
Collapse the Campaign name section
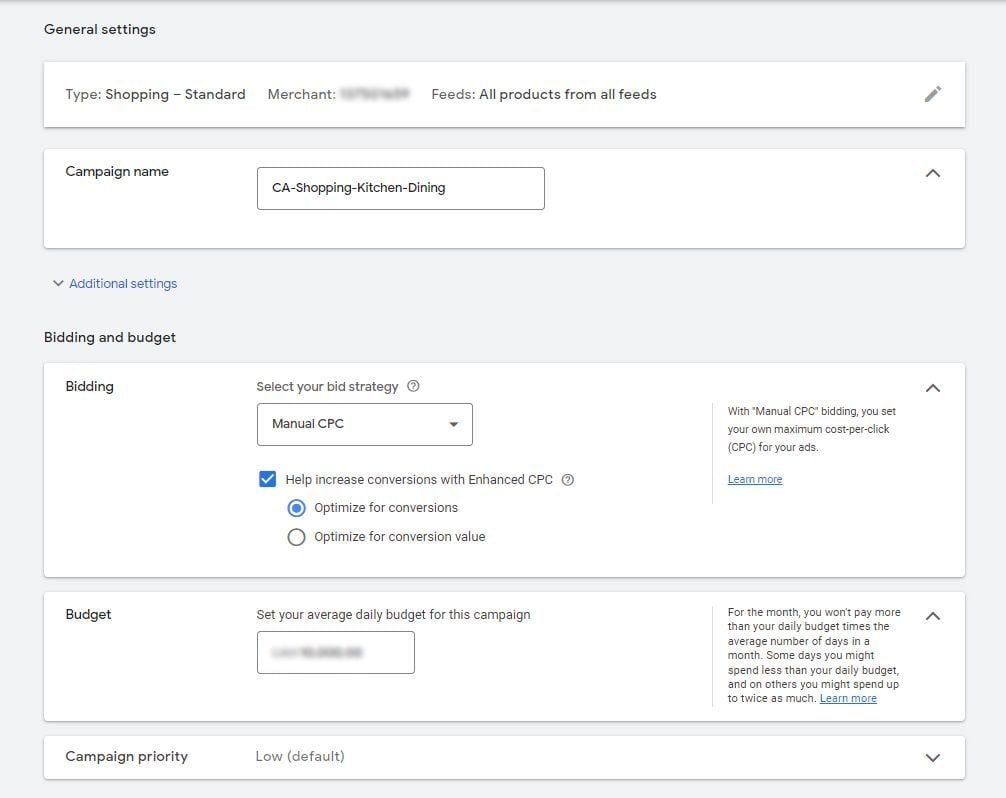[x=933, y=172]
